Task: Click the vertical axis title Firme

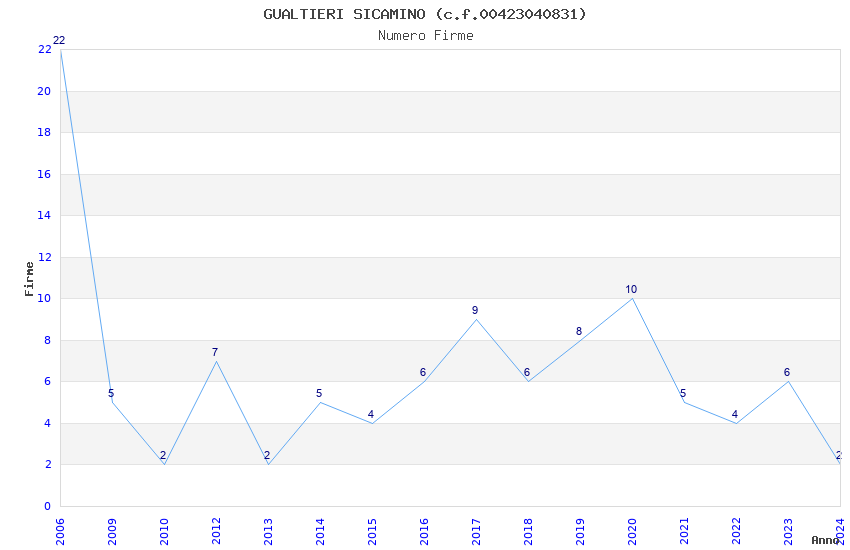Action: point(29,279)
